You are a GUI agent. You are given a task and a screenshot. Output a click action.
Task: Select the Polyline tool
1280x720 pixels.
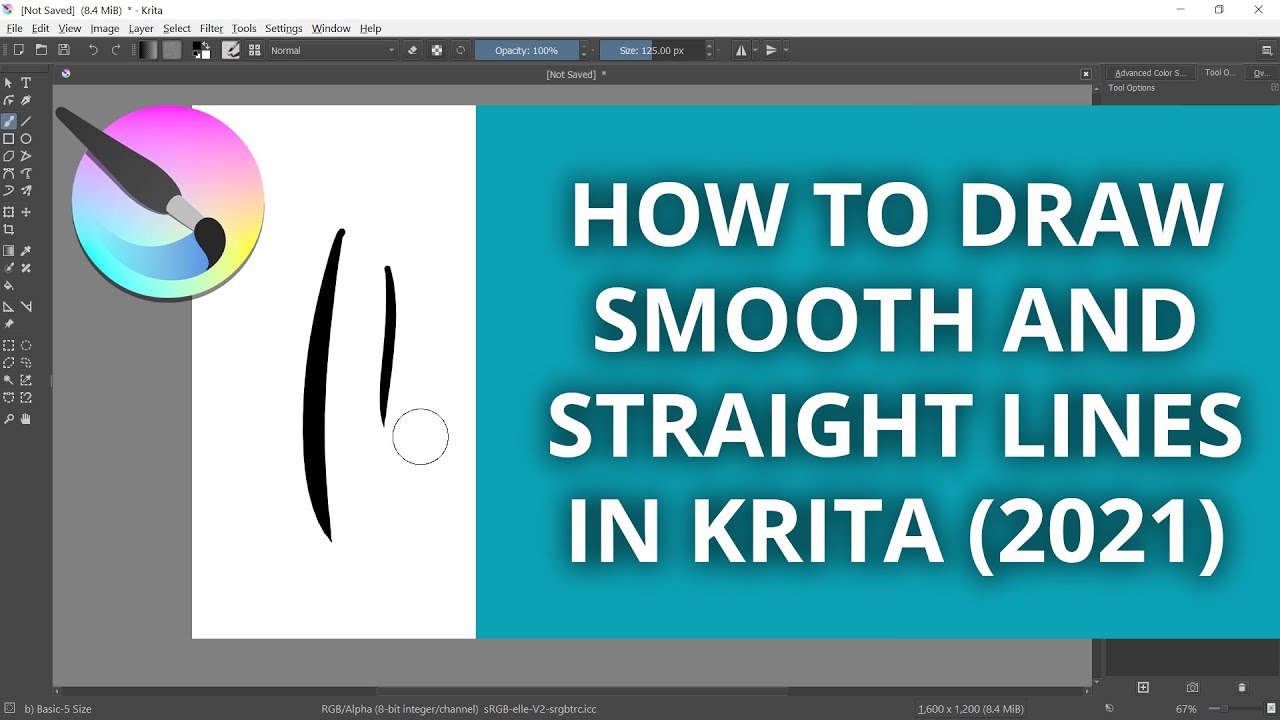pyautogui.click(x=26, y=156)
